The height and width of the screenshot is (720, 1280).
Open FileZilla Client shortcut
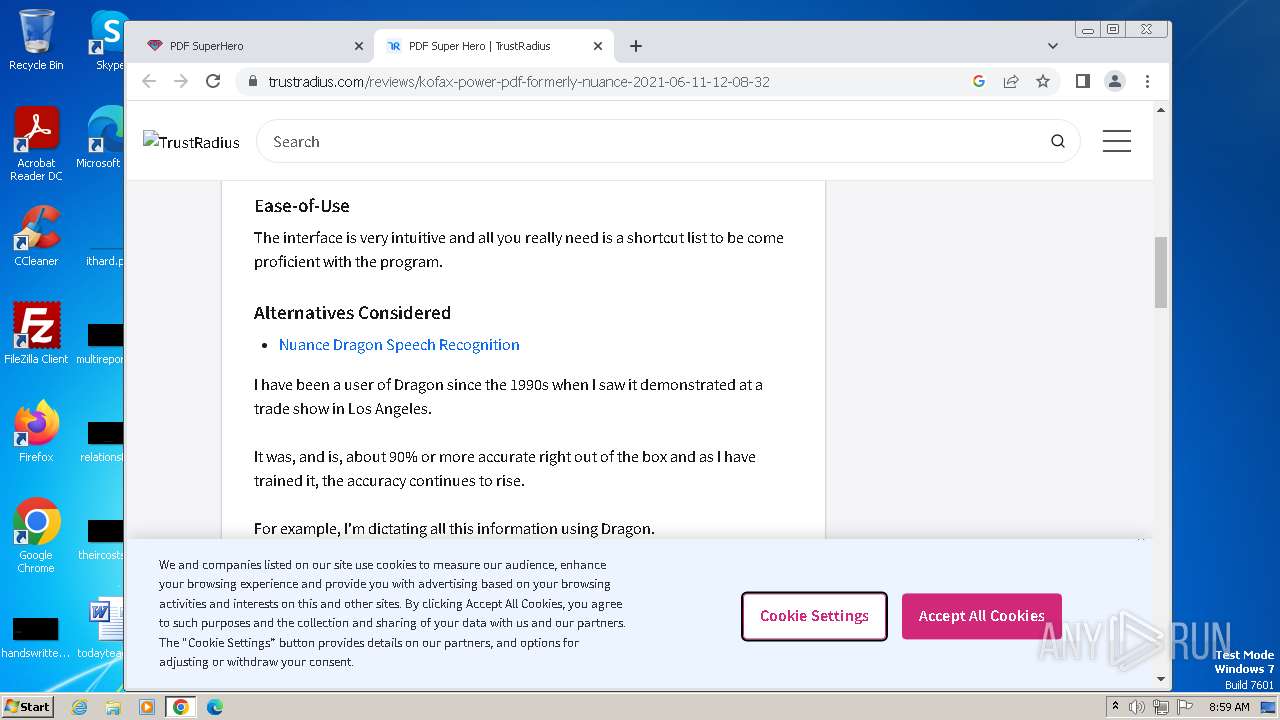pos(36,333)
